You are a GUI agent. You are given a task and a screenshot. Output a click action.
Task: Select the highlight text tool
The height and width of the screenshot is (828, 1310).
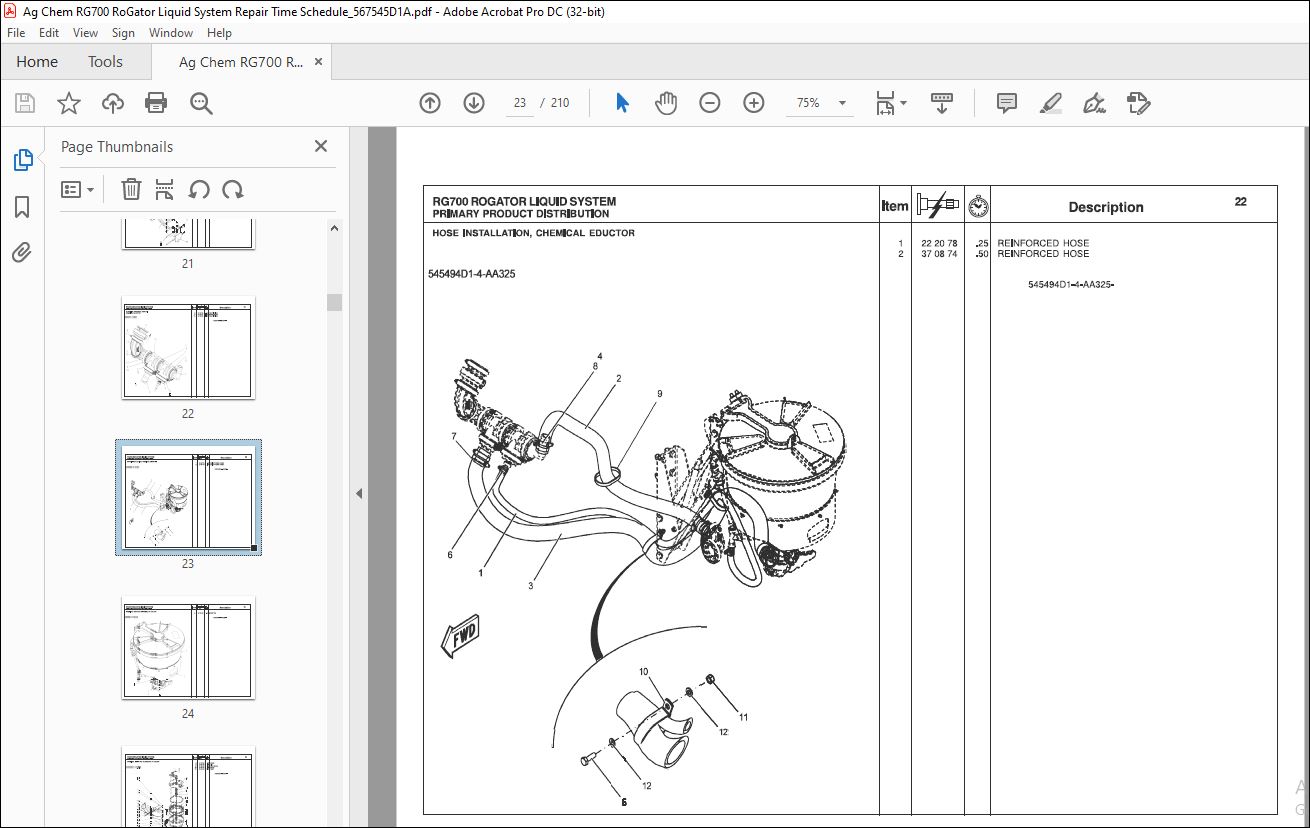point(1050,103)
